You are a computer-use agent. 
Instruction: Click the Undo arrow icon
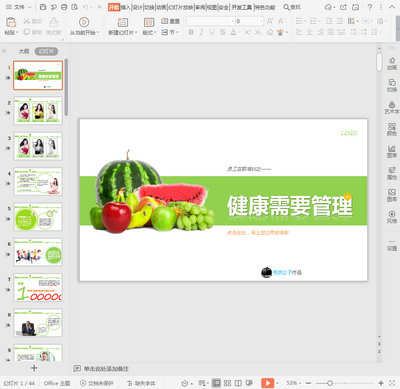pyautogui.click(x=85, y=7)
